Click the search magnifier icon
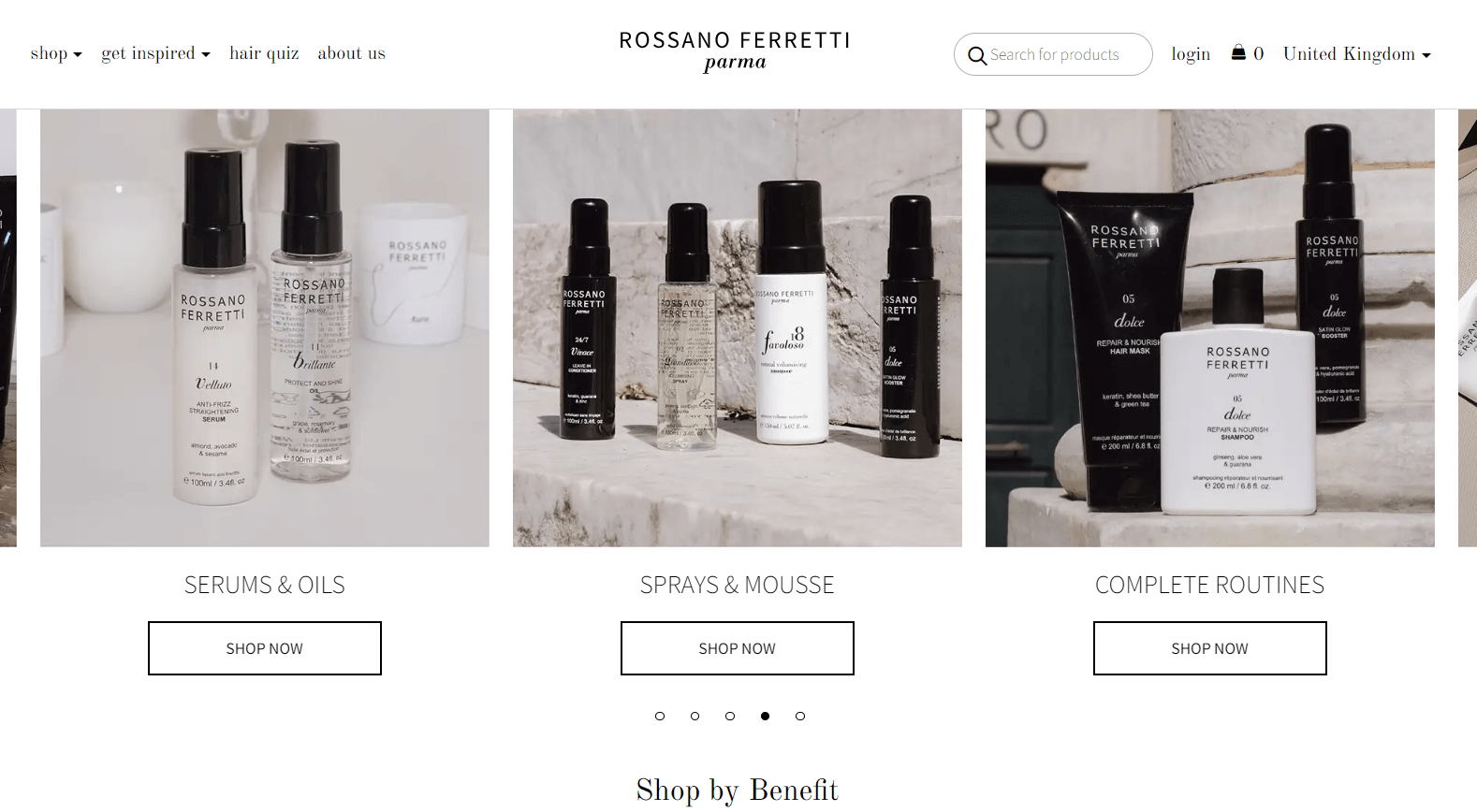 click(977, 55)
